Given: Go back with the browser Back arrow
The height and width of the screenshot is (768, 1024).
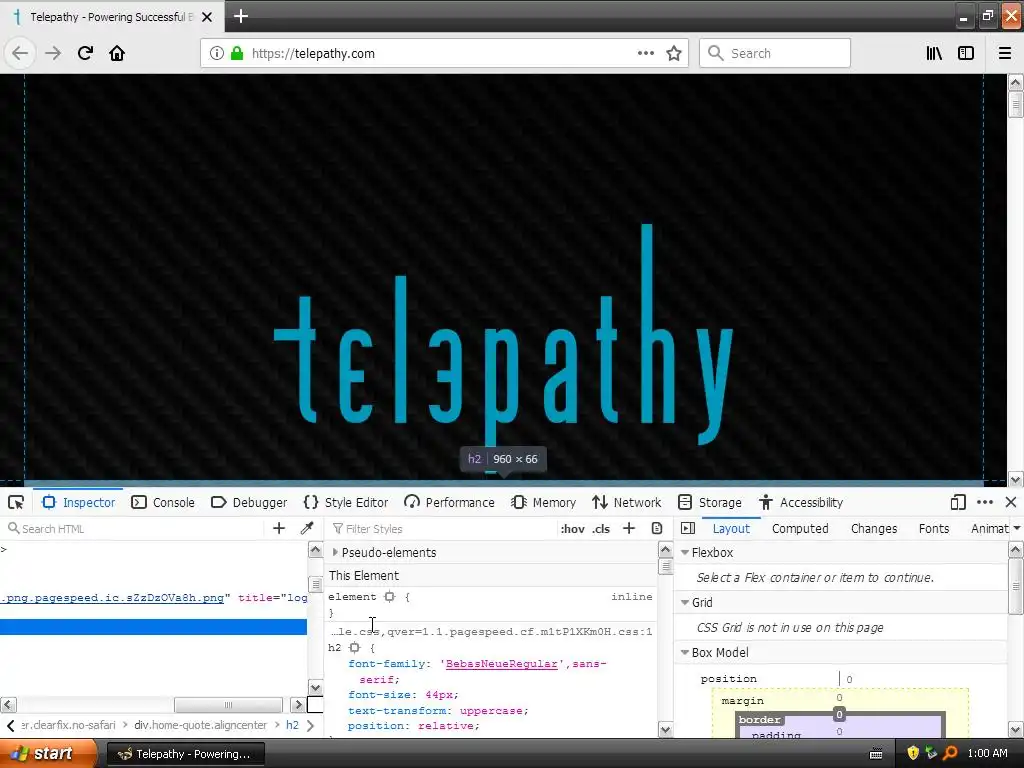Looking at the screenshot, I should click(20, 53).
